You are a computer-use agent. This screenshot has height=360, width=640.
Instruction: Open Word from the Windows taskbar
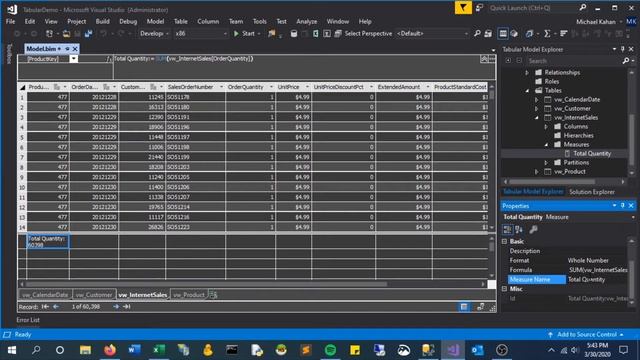point(134,350)
